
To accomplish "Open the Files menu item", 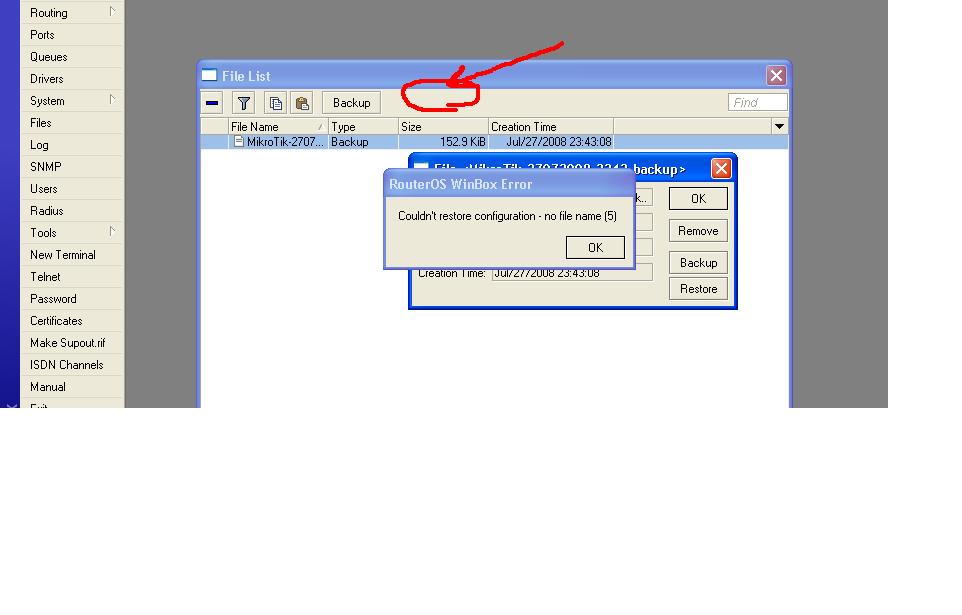I will point(72,123).
